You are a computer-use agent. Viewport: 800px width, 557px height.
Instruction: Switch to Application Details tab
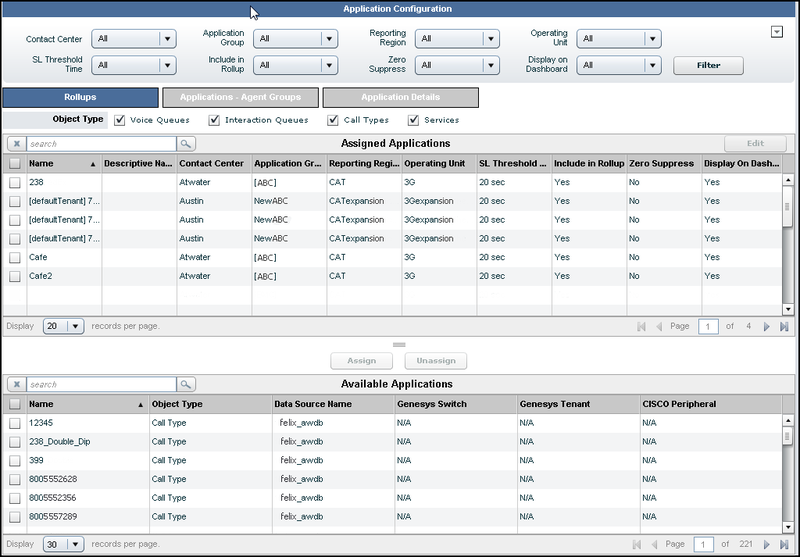coord(401,97)
